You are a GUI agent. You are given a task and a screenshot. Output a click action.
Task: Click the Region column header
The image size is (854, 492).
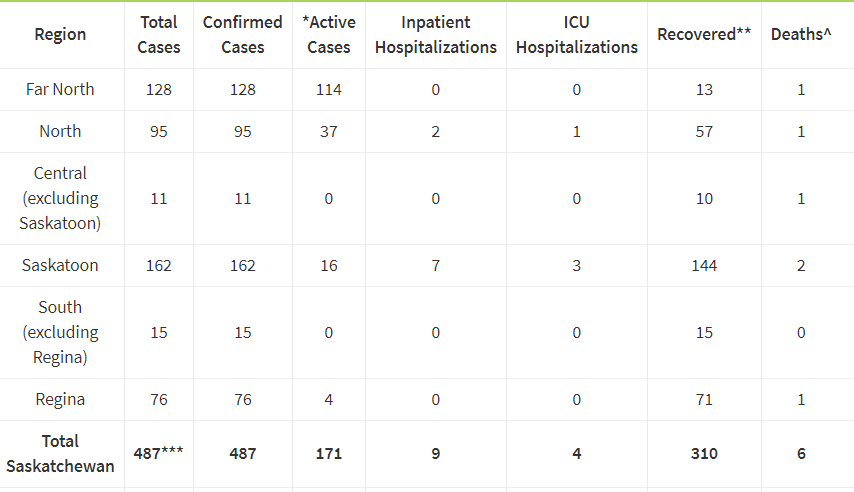click(x=60, y=34)
